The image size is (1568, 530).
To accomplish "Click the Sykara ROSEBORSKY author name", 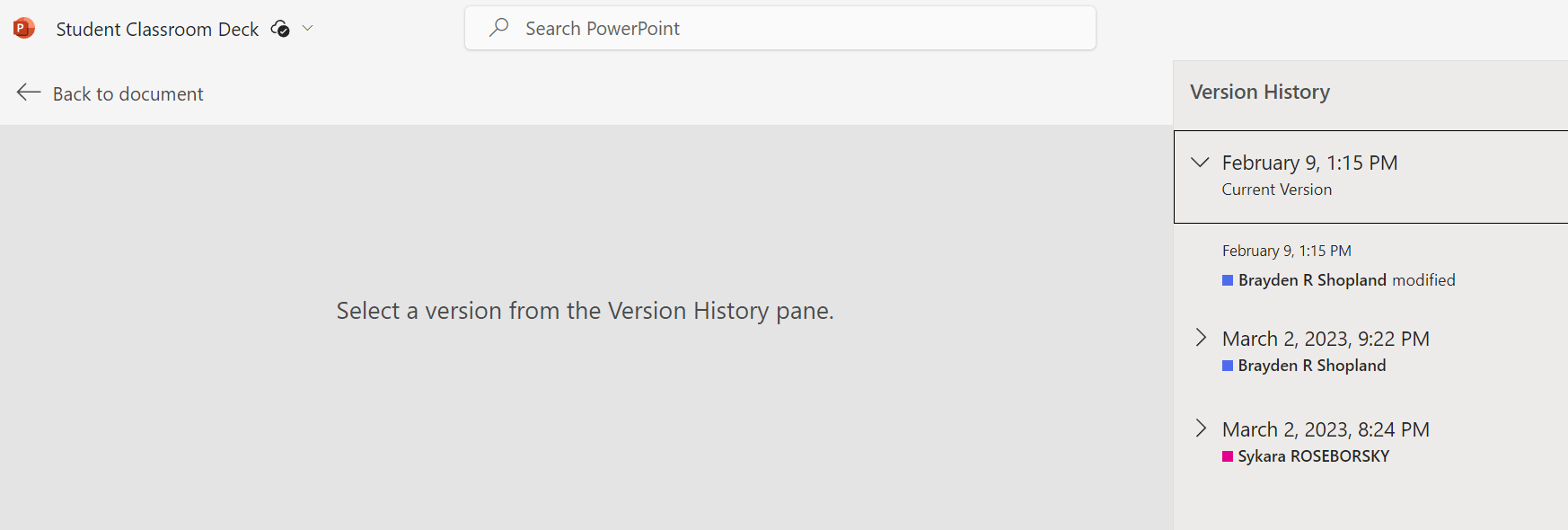I will pyautogui.click(x=1313, y=456).
